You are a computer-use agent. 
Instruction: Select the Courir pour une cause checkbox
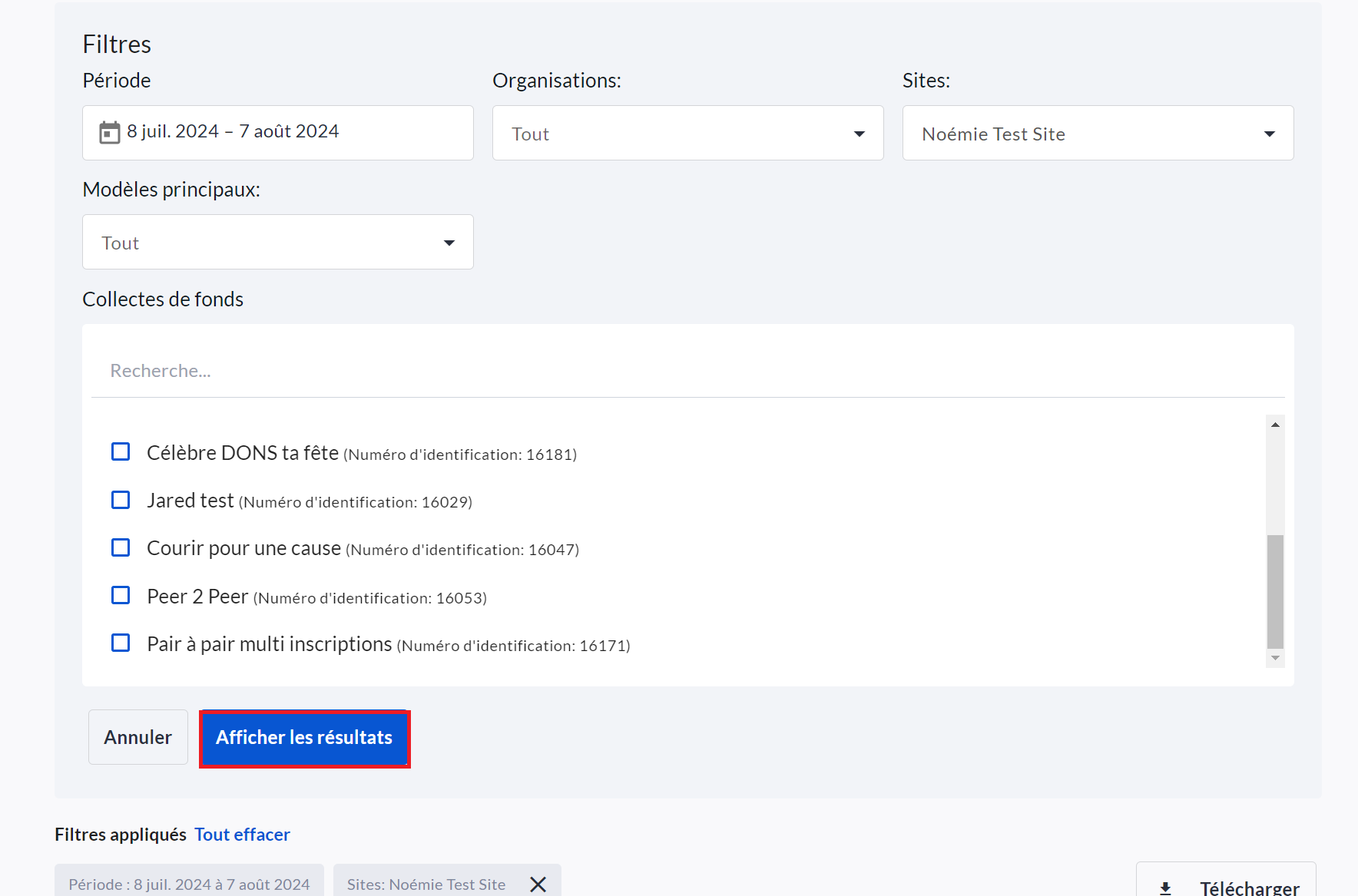click(121, 548)
